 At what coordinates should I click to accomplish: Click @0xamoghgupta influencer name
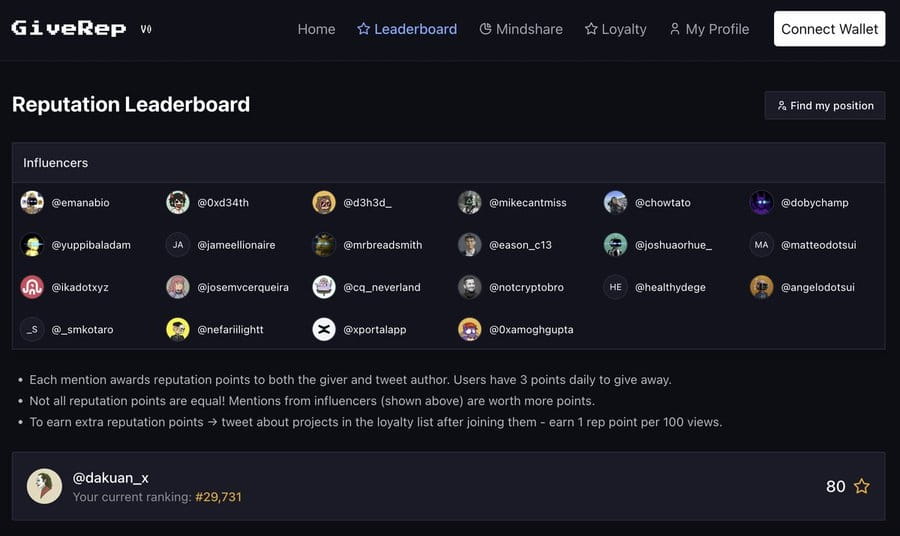(x=531, y=329)
